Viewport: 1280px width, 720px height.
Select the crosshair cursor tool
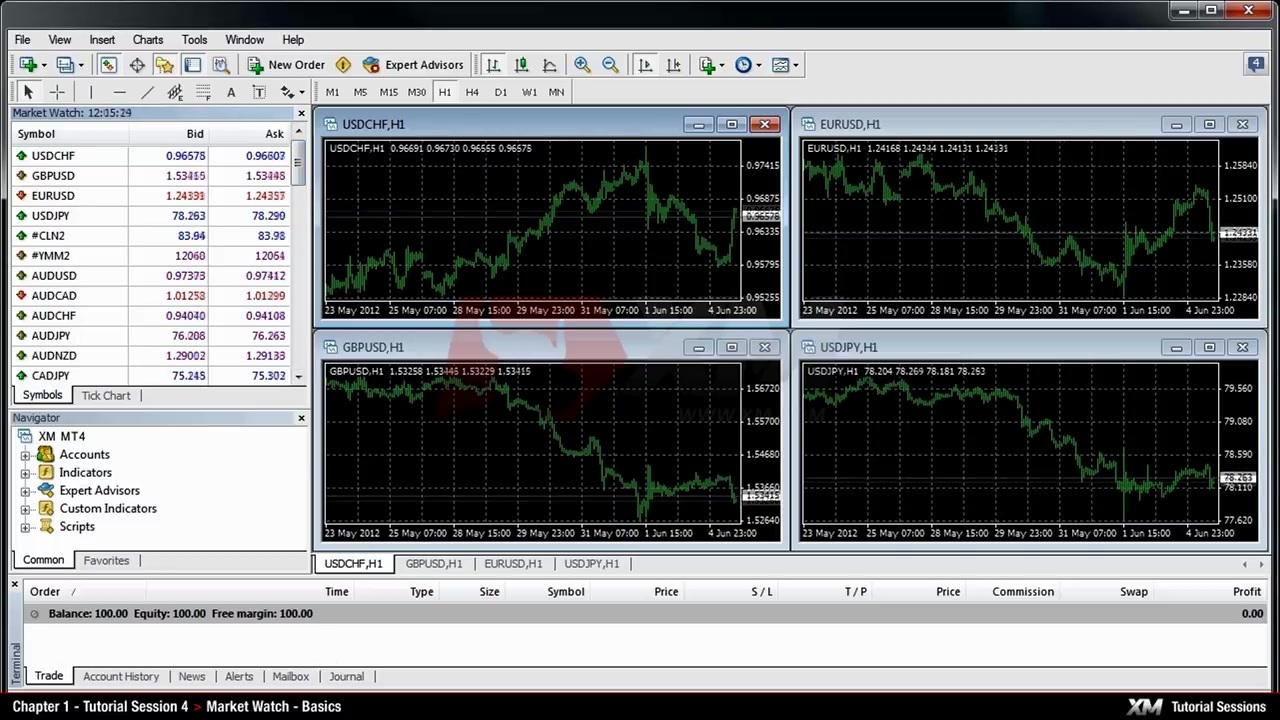pos(57,92)
